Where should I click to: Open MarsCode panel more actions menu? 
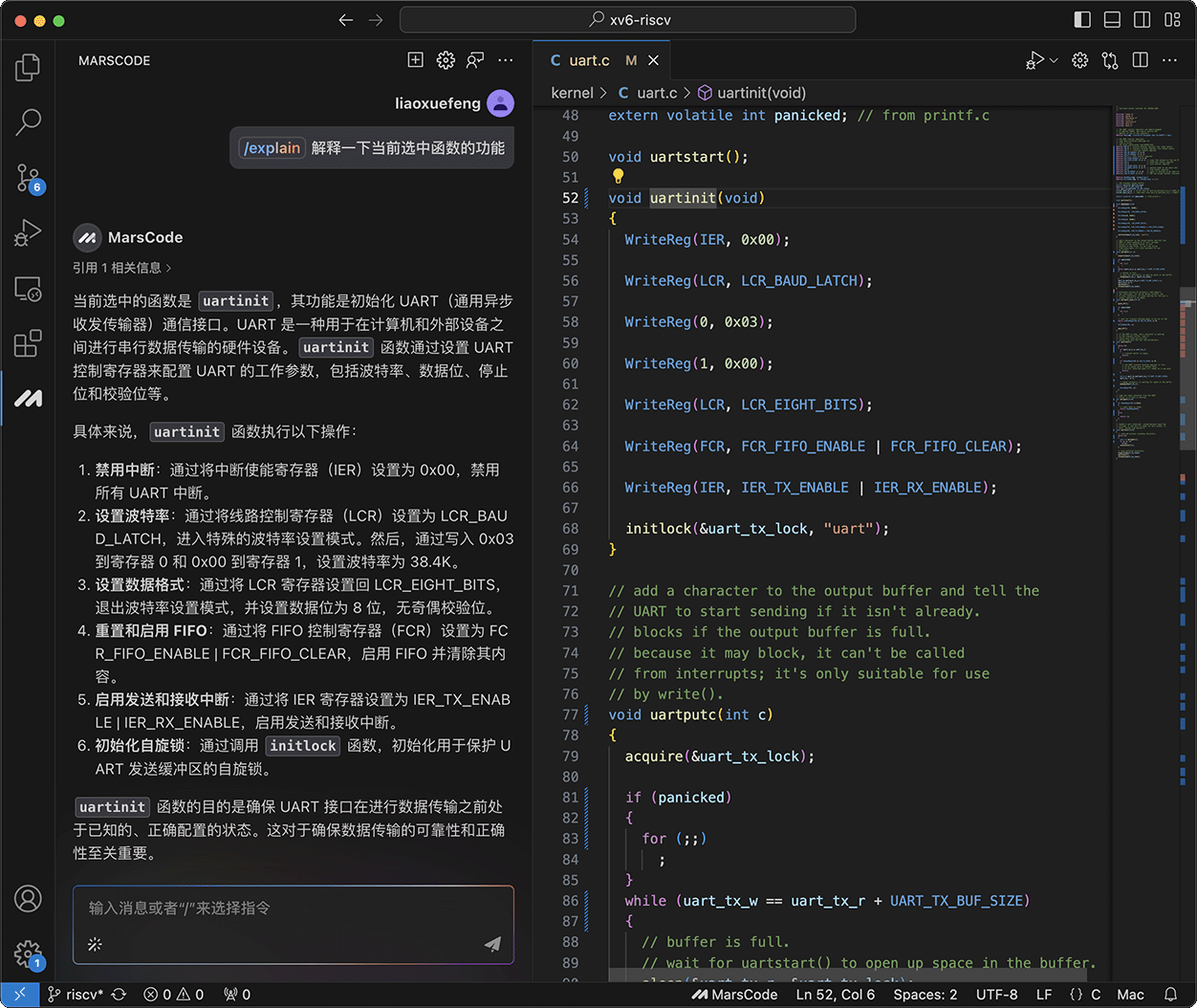click(x=506, y=60)
